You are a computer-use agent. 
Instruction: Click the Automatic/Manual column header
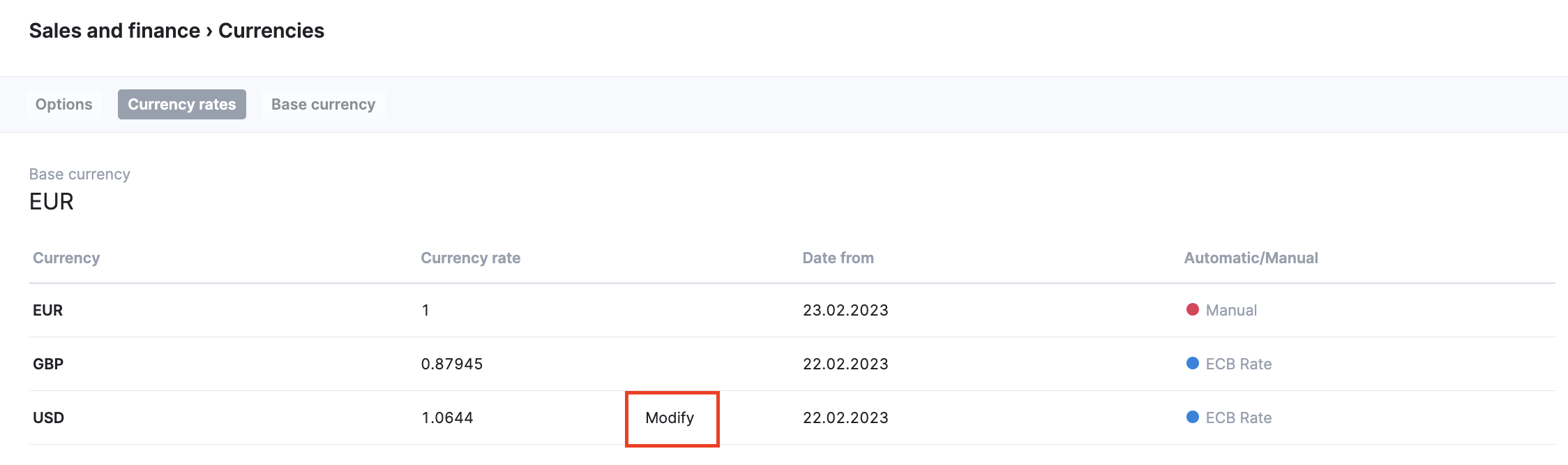click(x=1251, y=258)
